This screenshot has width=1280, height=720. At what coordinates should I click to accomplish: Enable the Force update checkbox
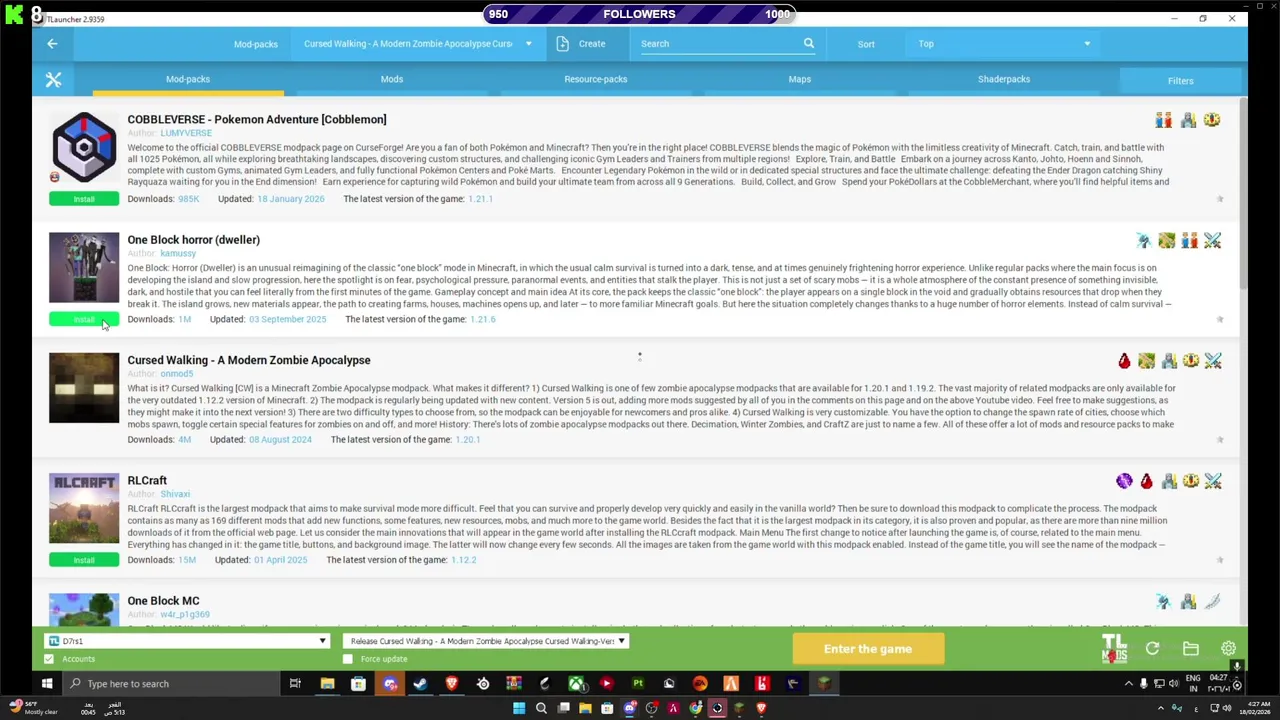[x=348, y=659]
